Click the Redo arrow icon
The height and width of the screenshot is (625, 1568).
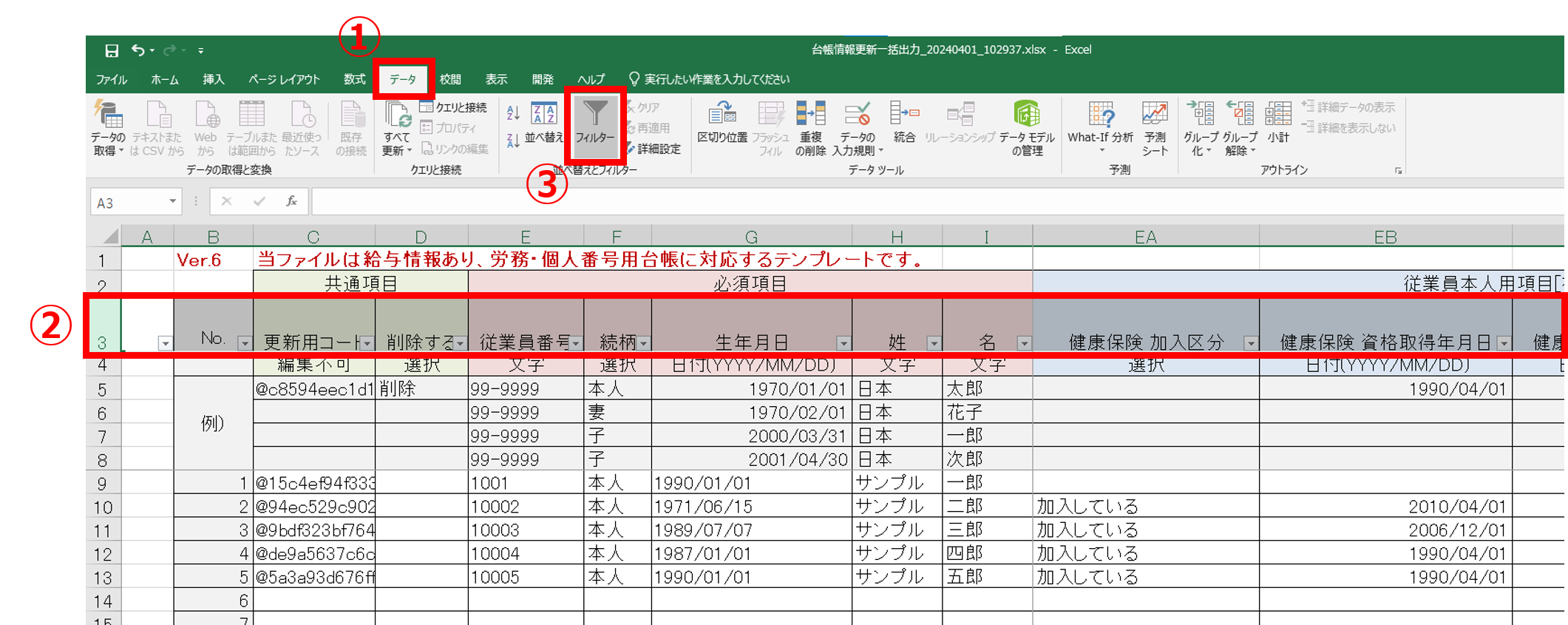(170, 50)
